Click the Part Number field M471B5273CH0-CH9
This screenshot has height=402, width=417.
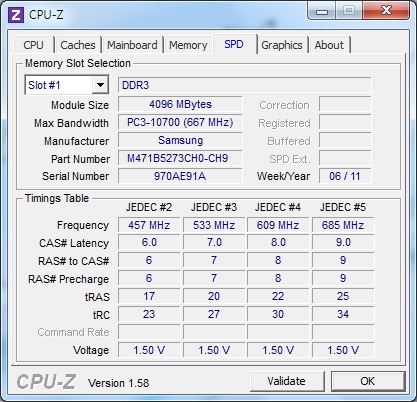tap(180, 158)
